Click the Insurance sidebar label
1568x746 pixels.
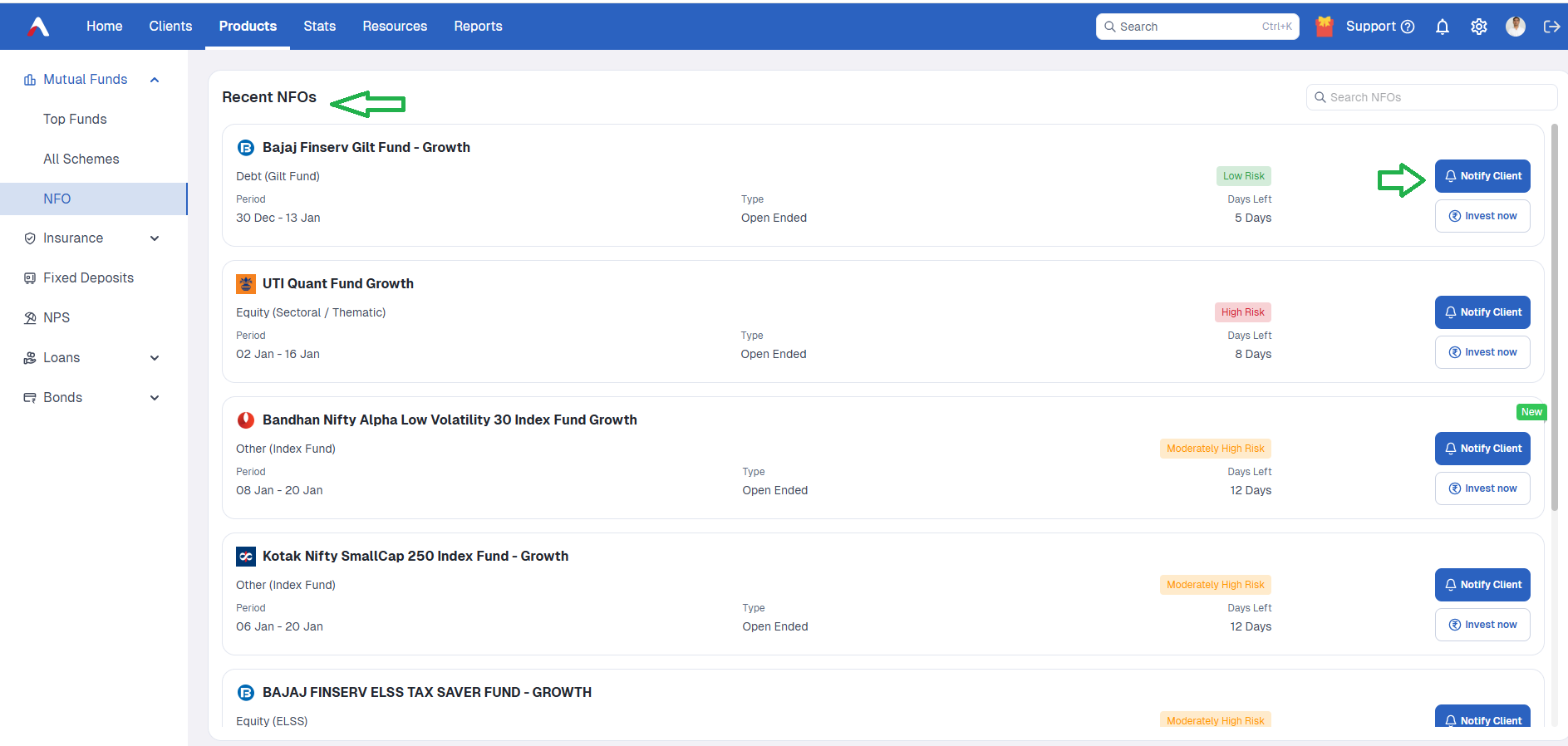(73, 238)
